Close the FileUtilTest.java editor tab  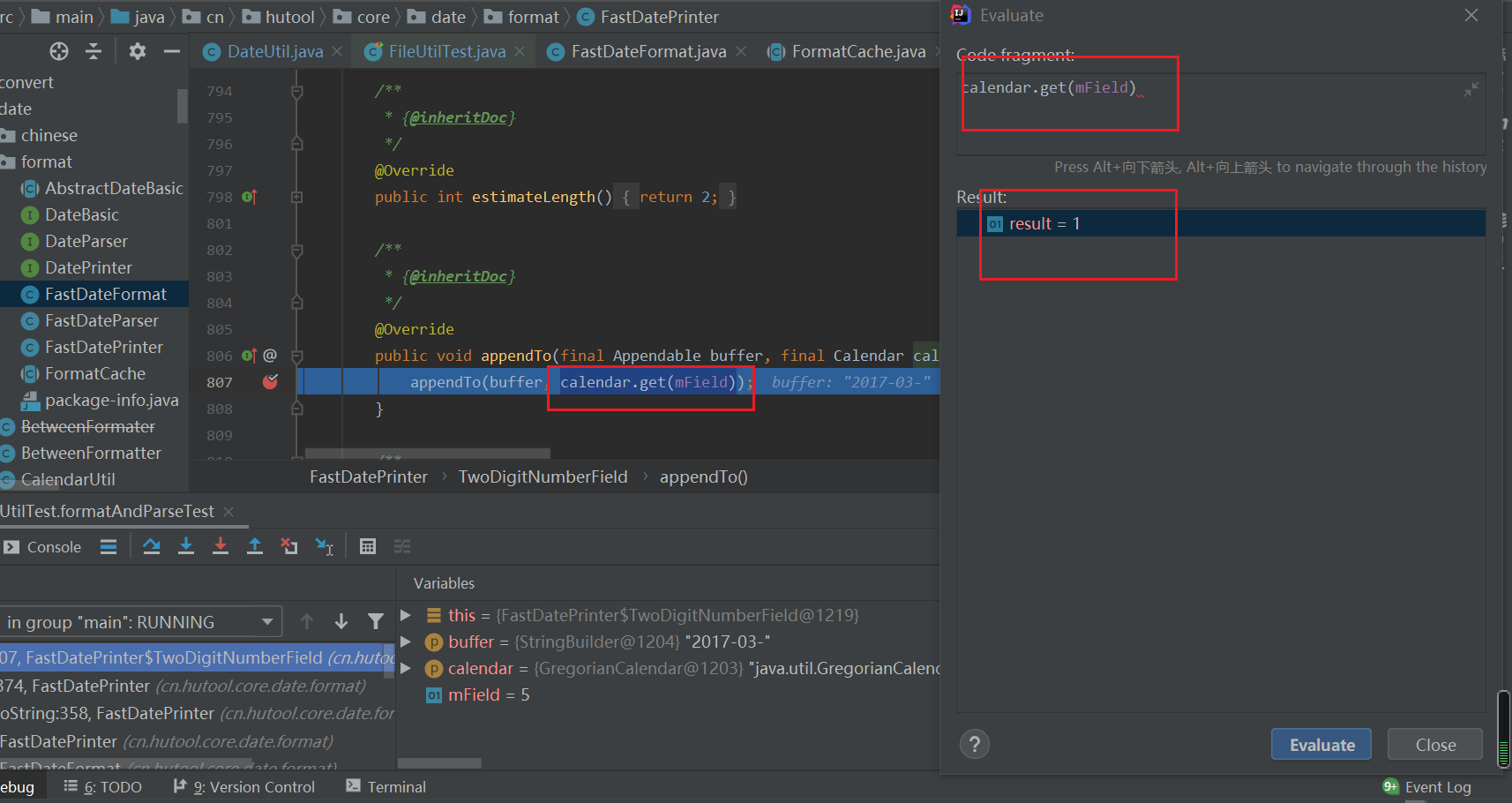(x=520, y=52)
